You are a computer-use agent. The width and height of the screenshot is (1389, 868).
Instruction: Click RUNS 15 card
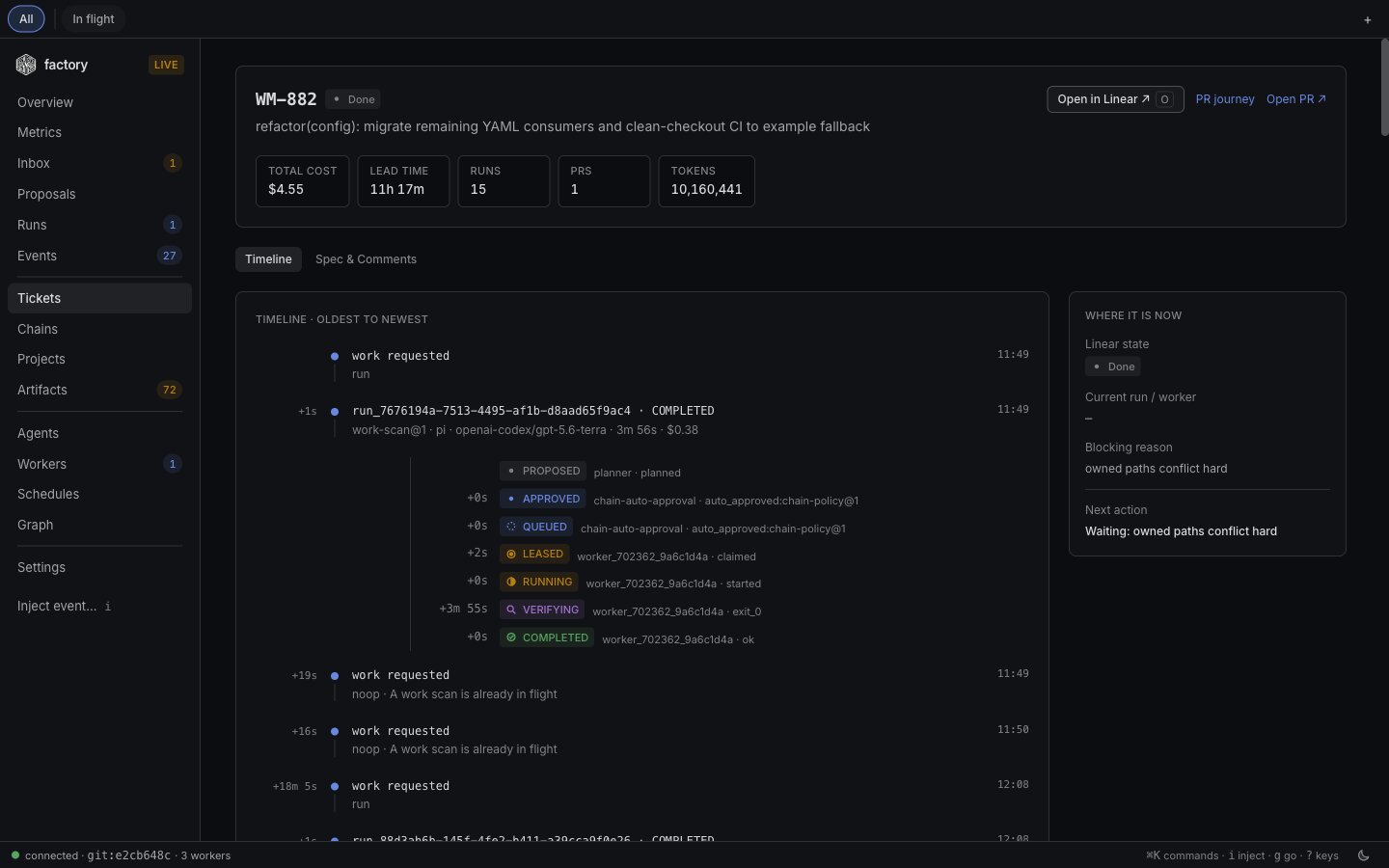pos(504,181)
